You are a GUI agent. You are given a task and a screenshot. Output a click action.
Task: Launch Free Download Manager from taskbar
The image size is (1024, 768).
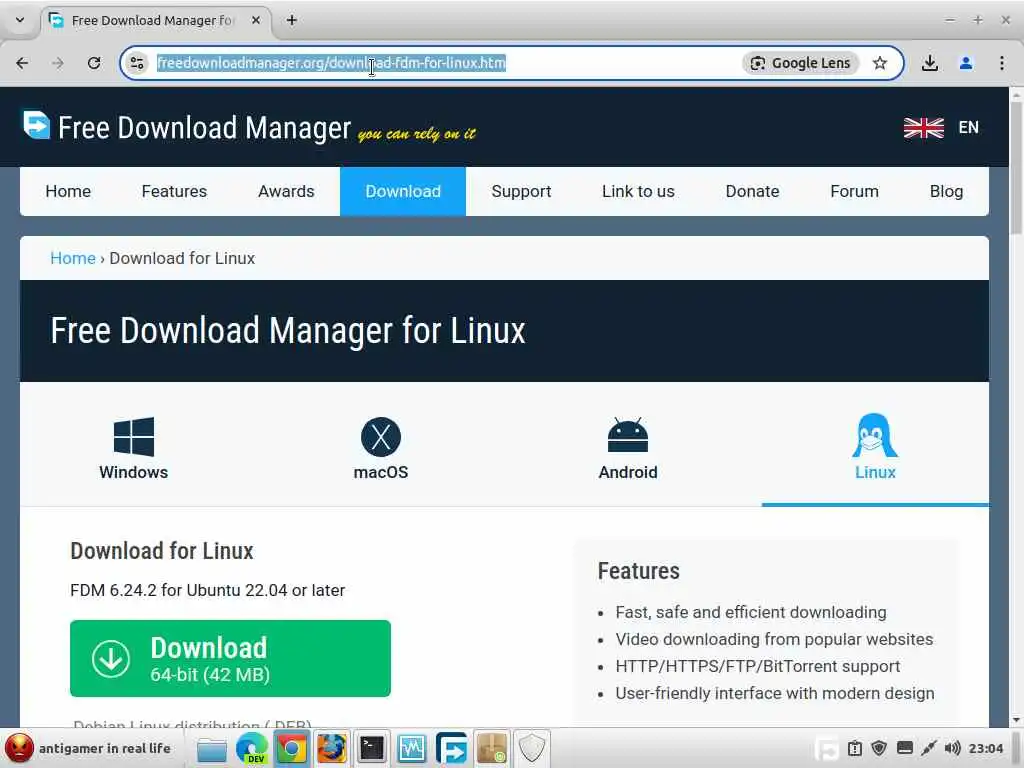coord(451,748)
